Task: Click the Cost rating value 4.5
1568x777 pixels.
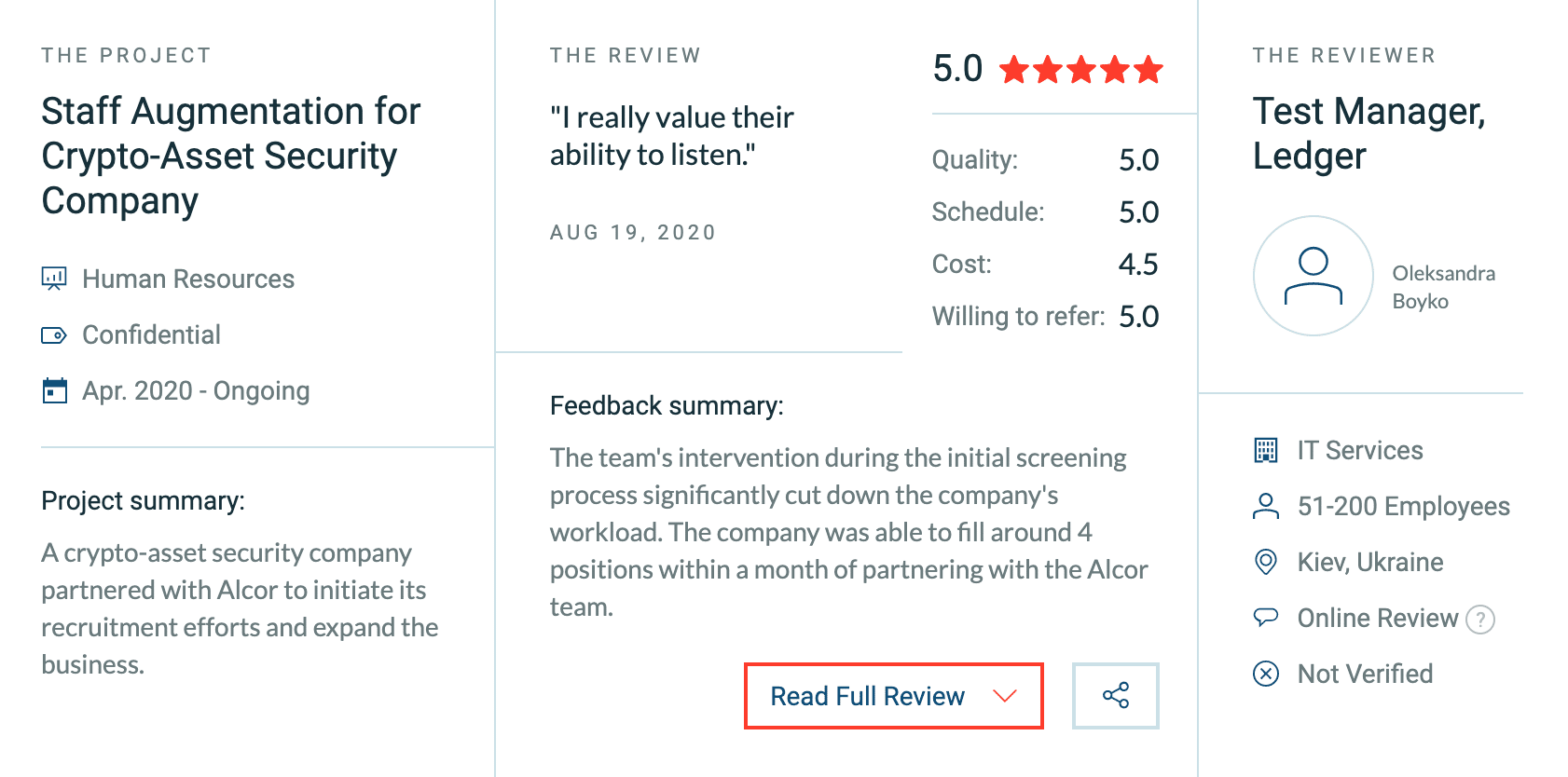Action: pos(1138,264)
